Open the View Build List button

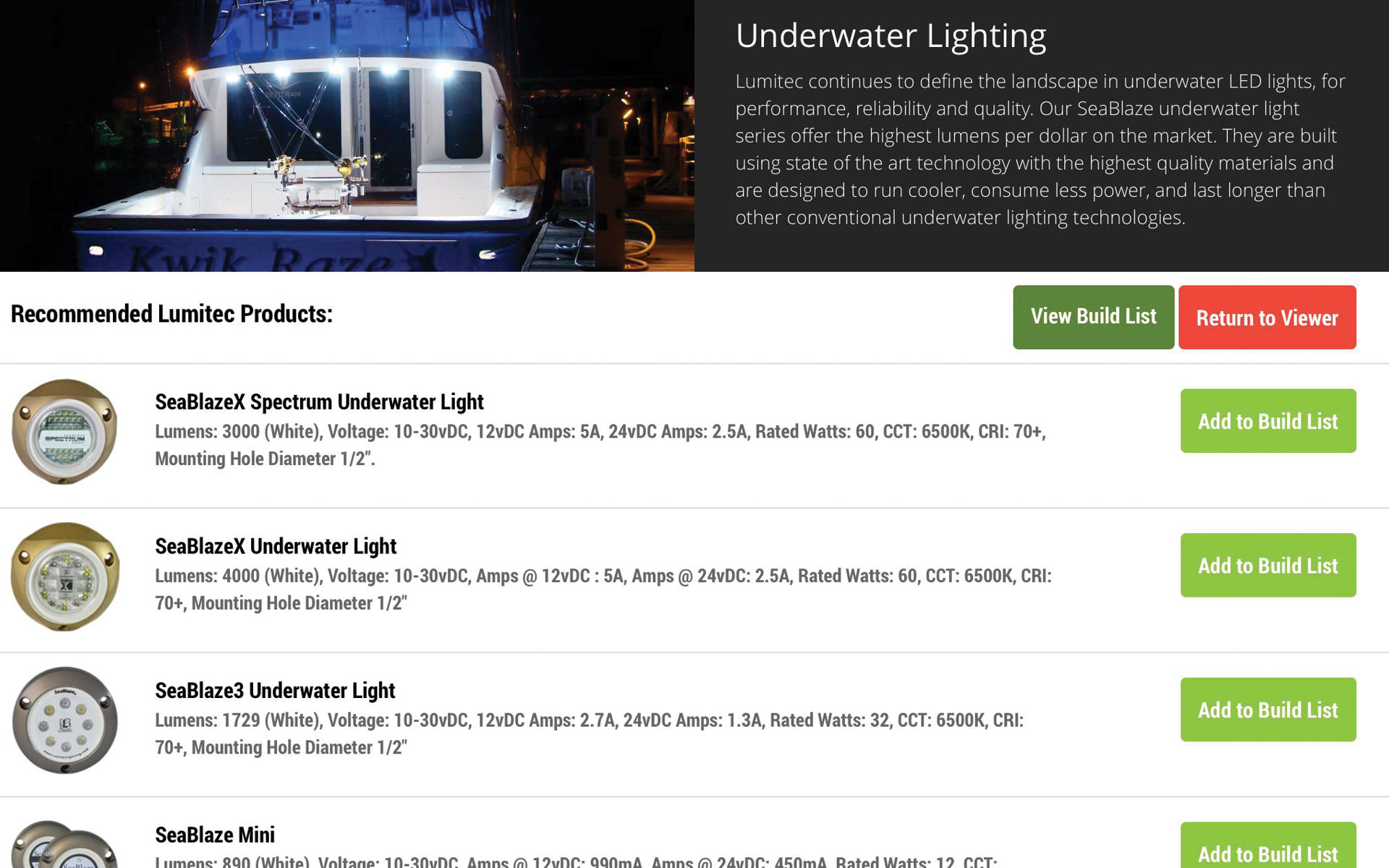click(1093, 317)
